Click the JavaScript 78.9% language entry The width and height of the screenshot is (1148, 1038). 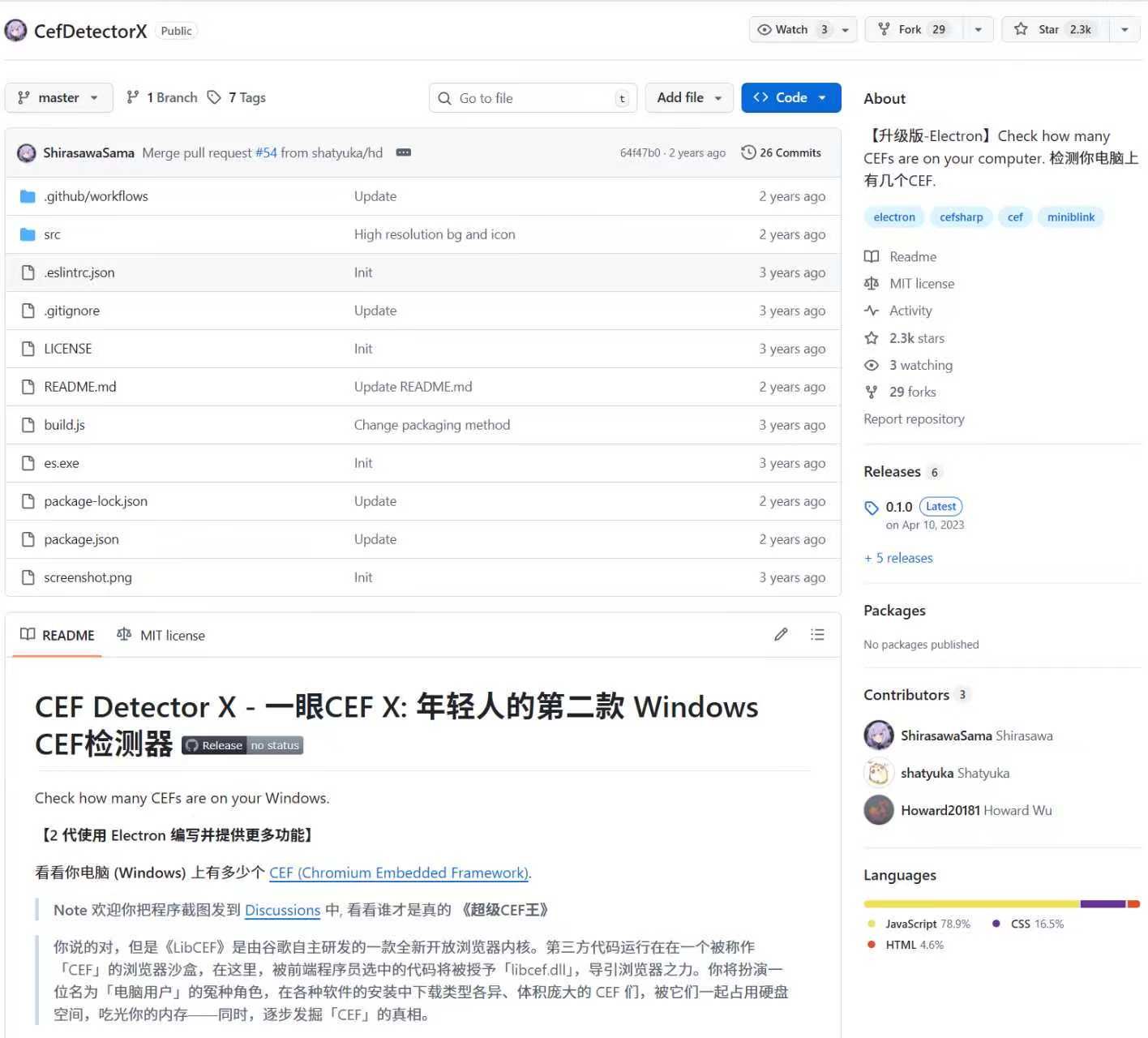point(919,924)
